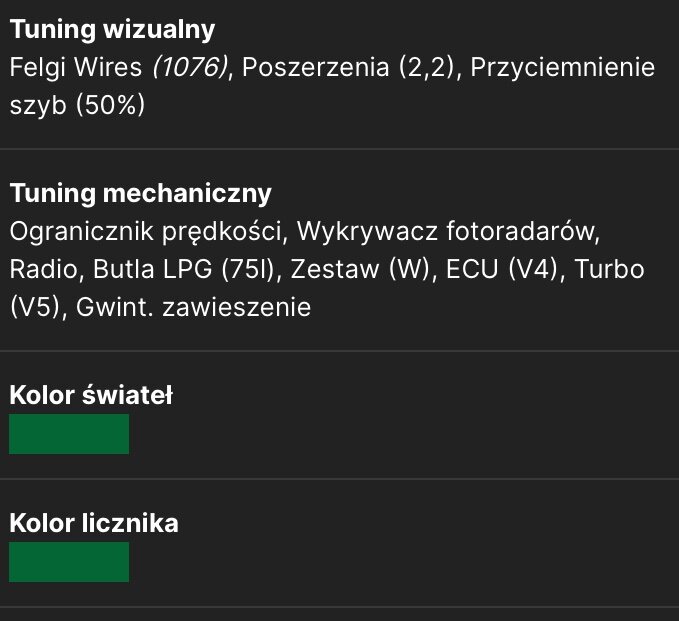Click Butla LPG (75l) entry
The image size is (679, 621).
pos(184,269)
